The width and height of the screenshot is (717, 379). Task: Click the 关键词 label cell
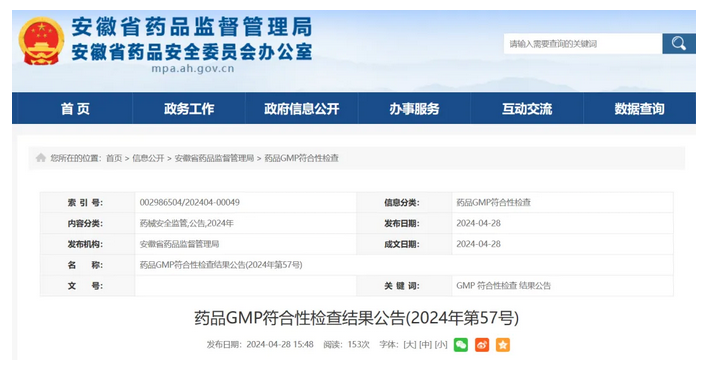coord(404,286)
